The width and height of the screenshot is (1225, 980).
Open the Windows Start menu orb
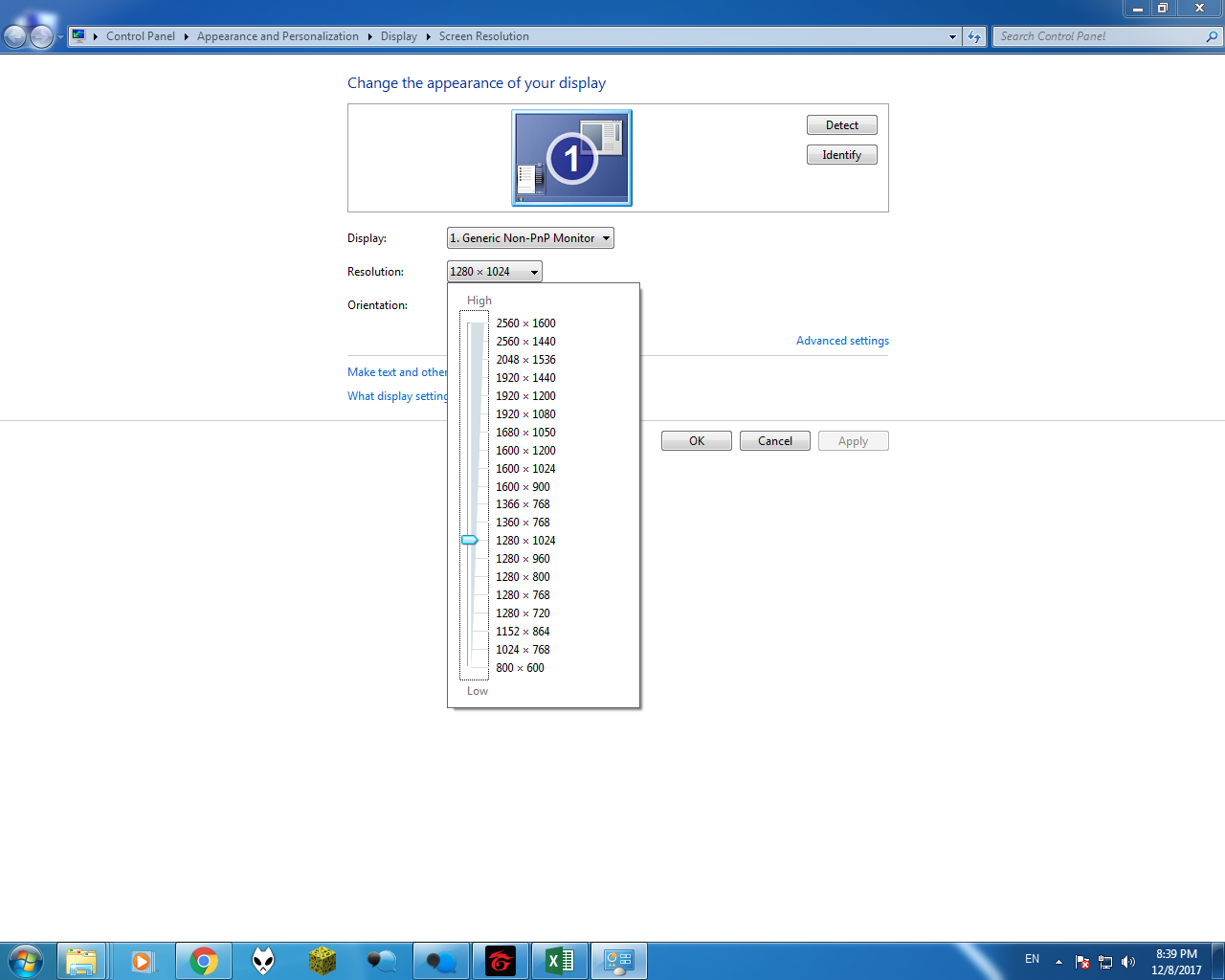click(26, 961)
